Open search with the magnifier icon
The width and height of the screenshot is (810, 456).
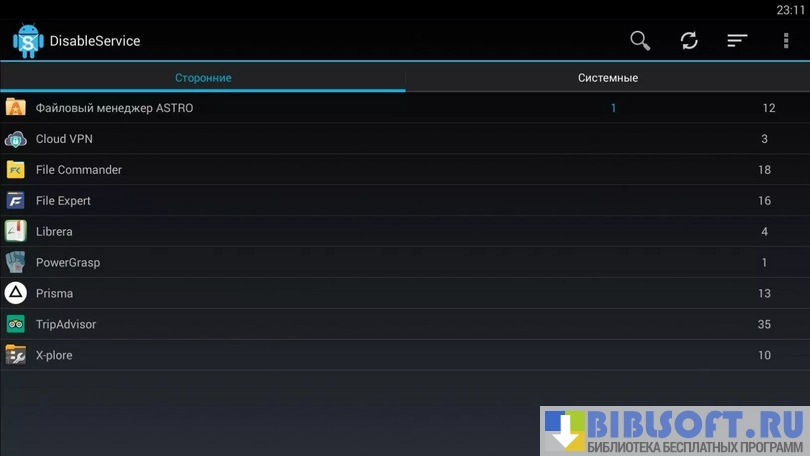click(x=640, y=41)
